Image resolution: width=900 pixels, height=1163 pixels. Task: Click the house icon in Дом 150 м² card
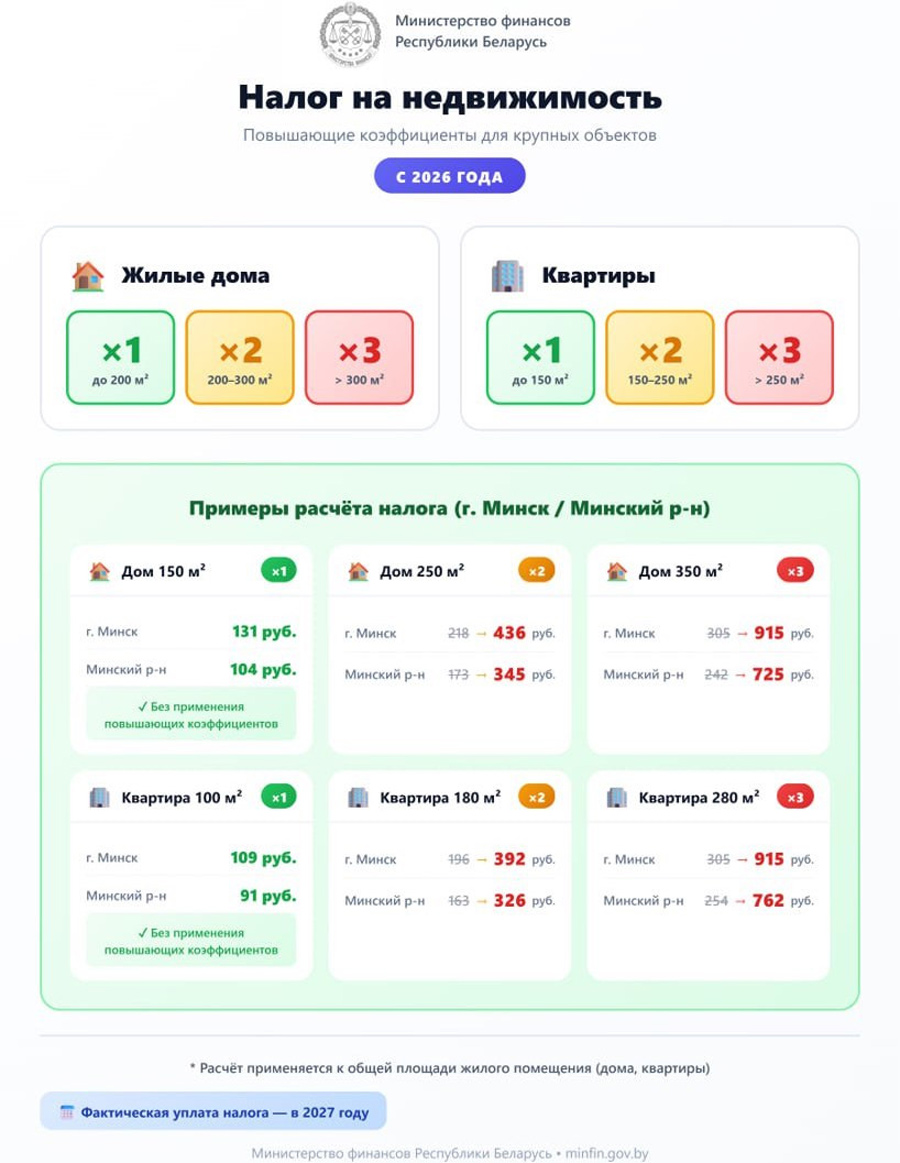tap(99, 572)
